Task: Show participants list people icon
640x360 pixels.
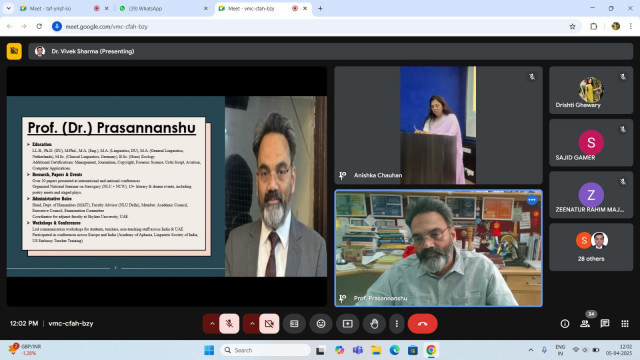Action: click(585, 324)
